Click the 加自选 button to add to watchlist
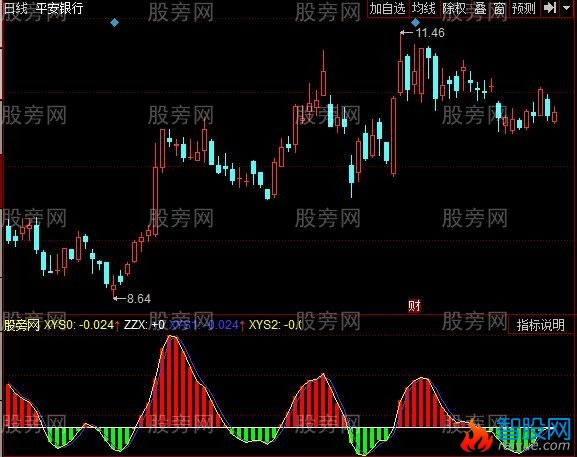The image size is (577, 457). pos(387,8)
